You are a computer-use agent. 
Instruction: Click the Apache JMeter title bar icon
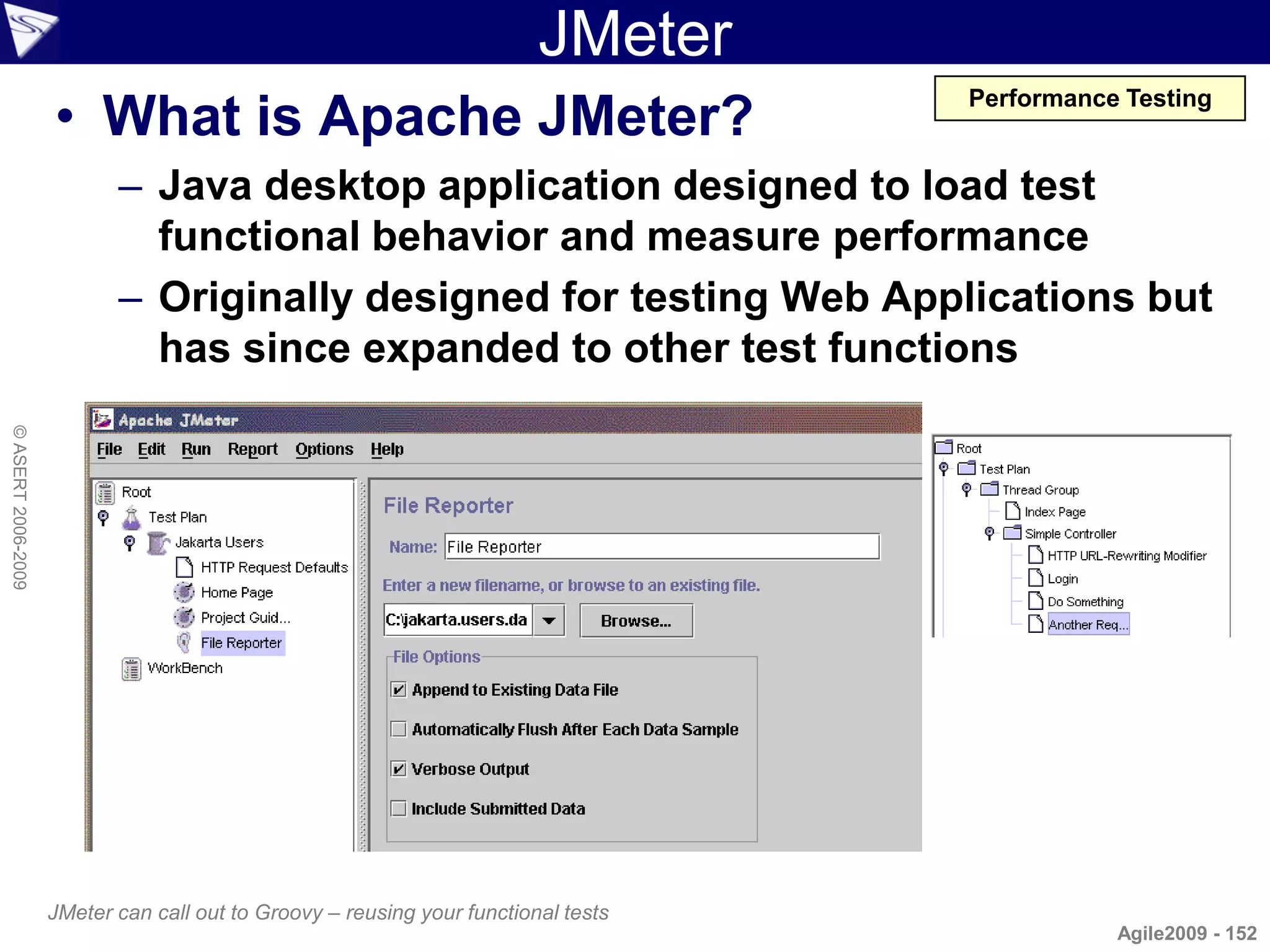(103, 420)
